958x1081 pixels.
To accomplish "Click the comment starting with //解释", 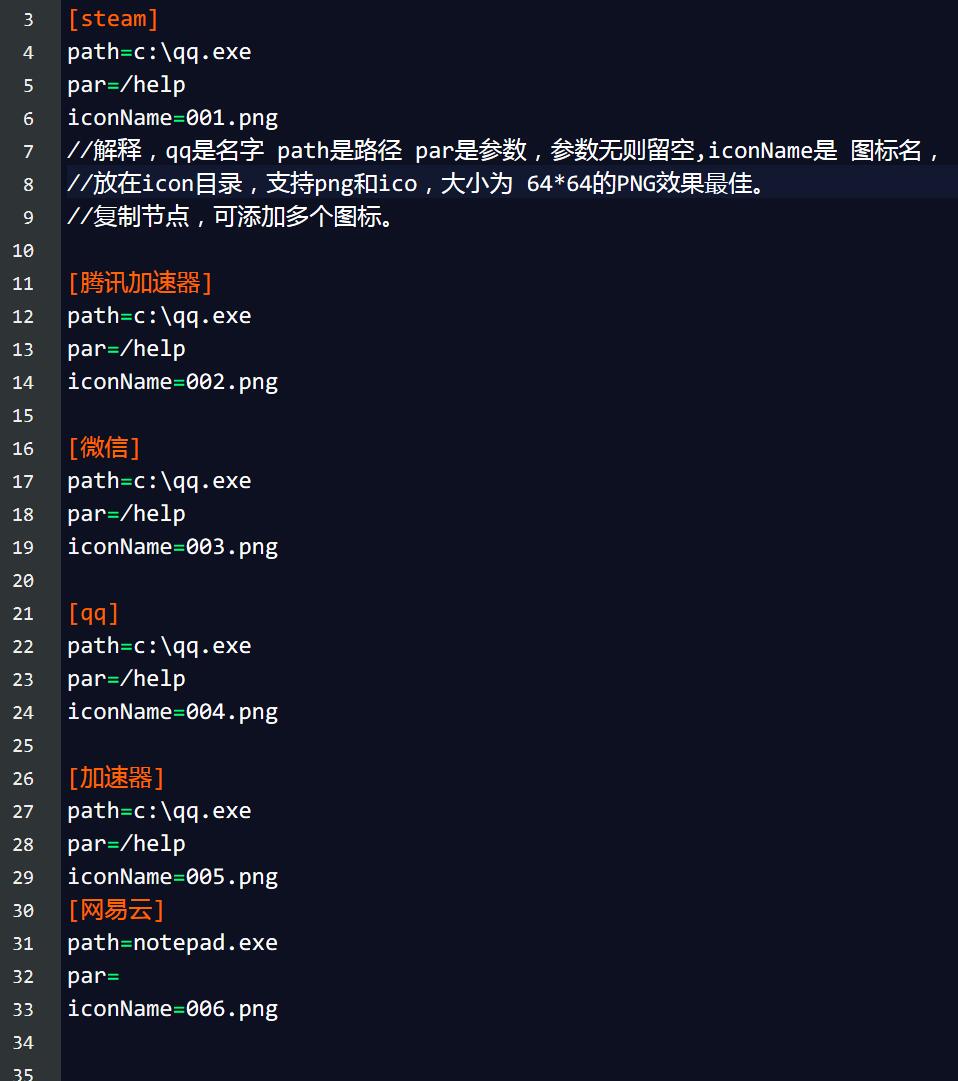I will tap(500, 151).
